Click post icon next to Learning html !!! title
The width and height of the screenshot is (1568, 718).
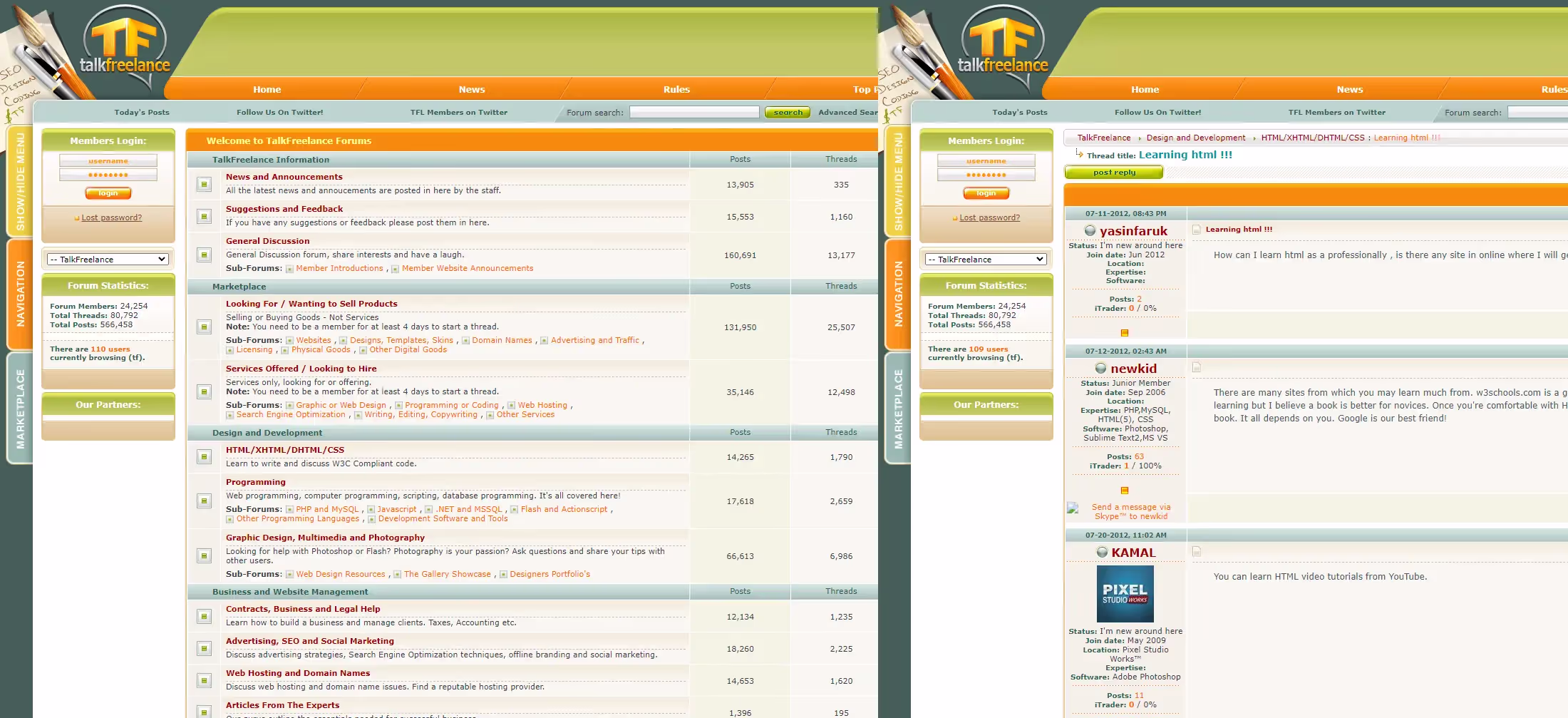(1197, 230)
